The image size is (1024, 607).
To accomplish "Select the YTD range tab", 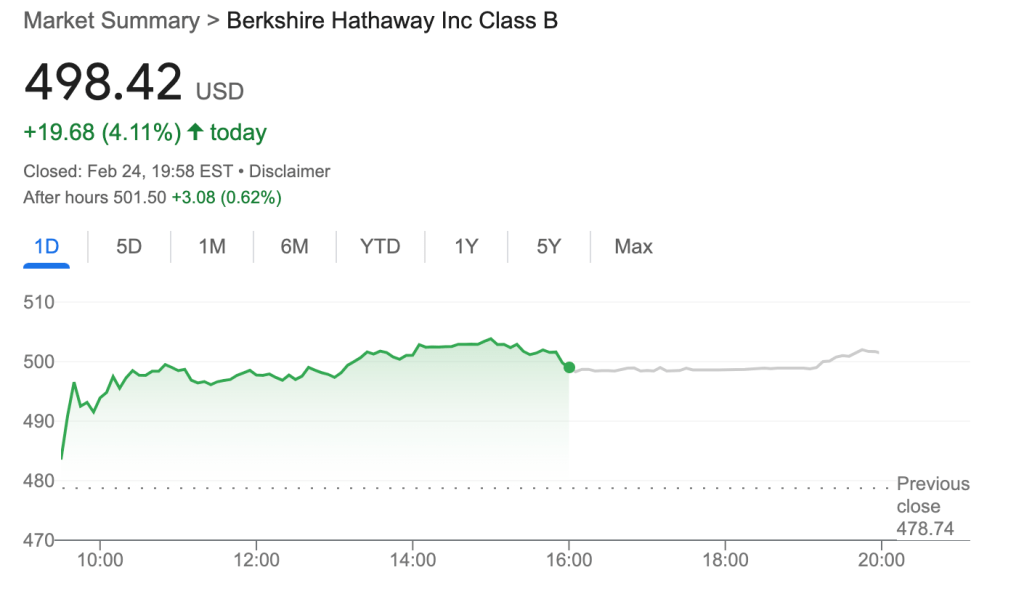I will click(x=380, y=247).
